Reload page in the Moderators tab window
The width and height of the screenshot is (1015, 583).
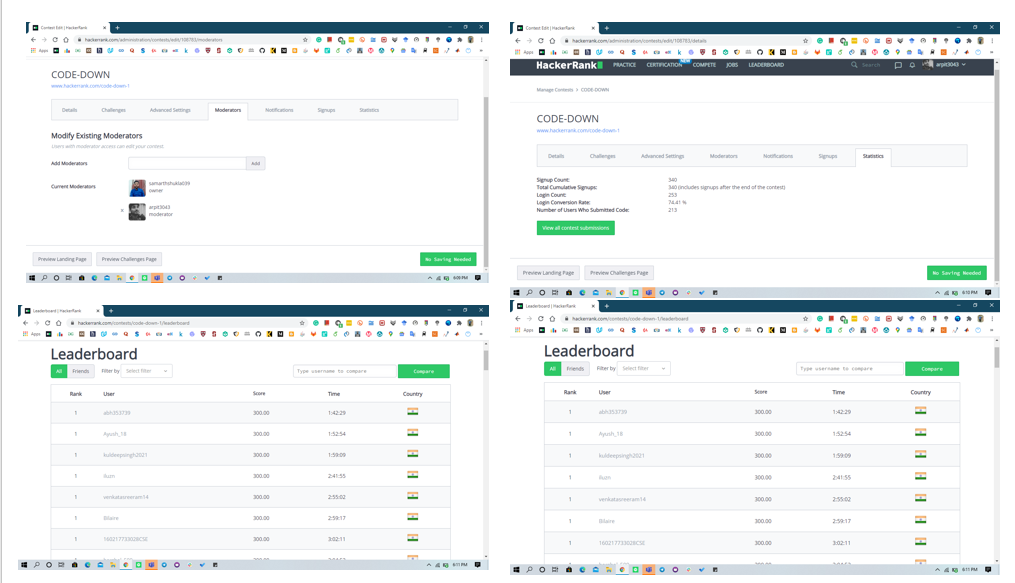(x=55, y=39)
